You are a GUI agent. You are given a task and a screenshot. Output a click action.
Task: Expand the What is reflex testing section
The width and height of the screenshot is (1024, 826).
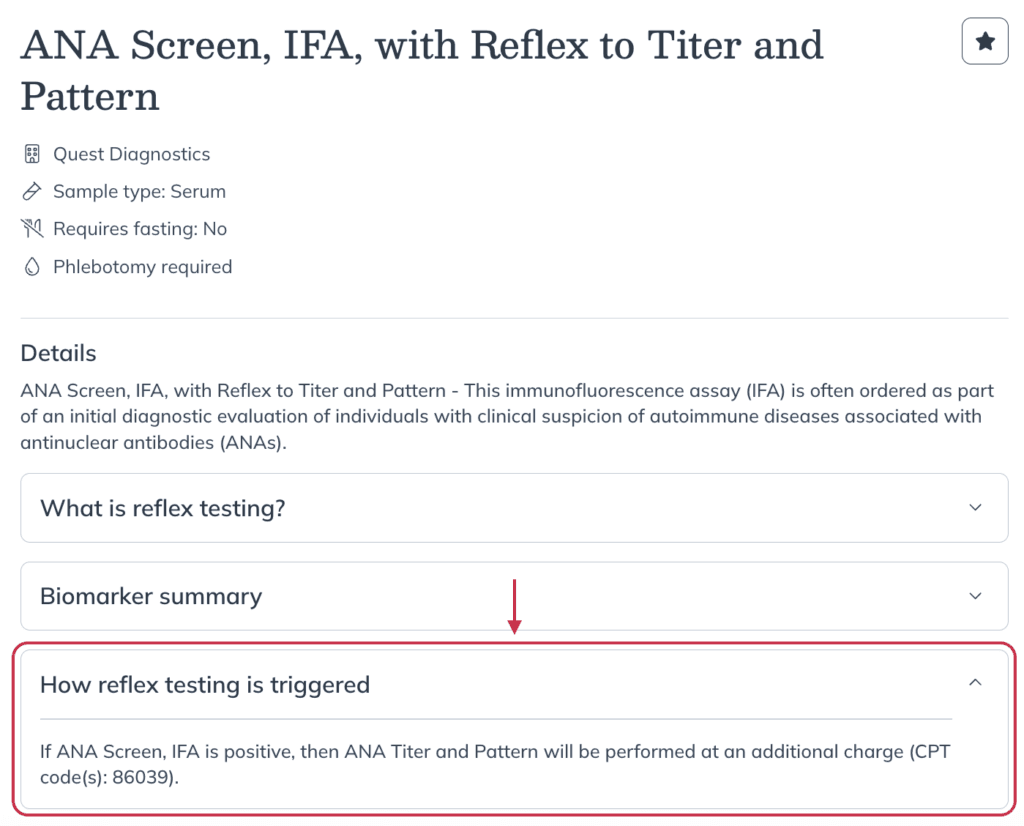click(514, 508)
